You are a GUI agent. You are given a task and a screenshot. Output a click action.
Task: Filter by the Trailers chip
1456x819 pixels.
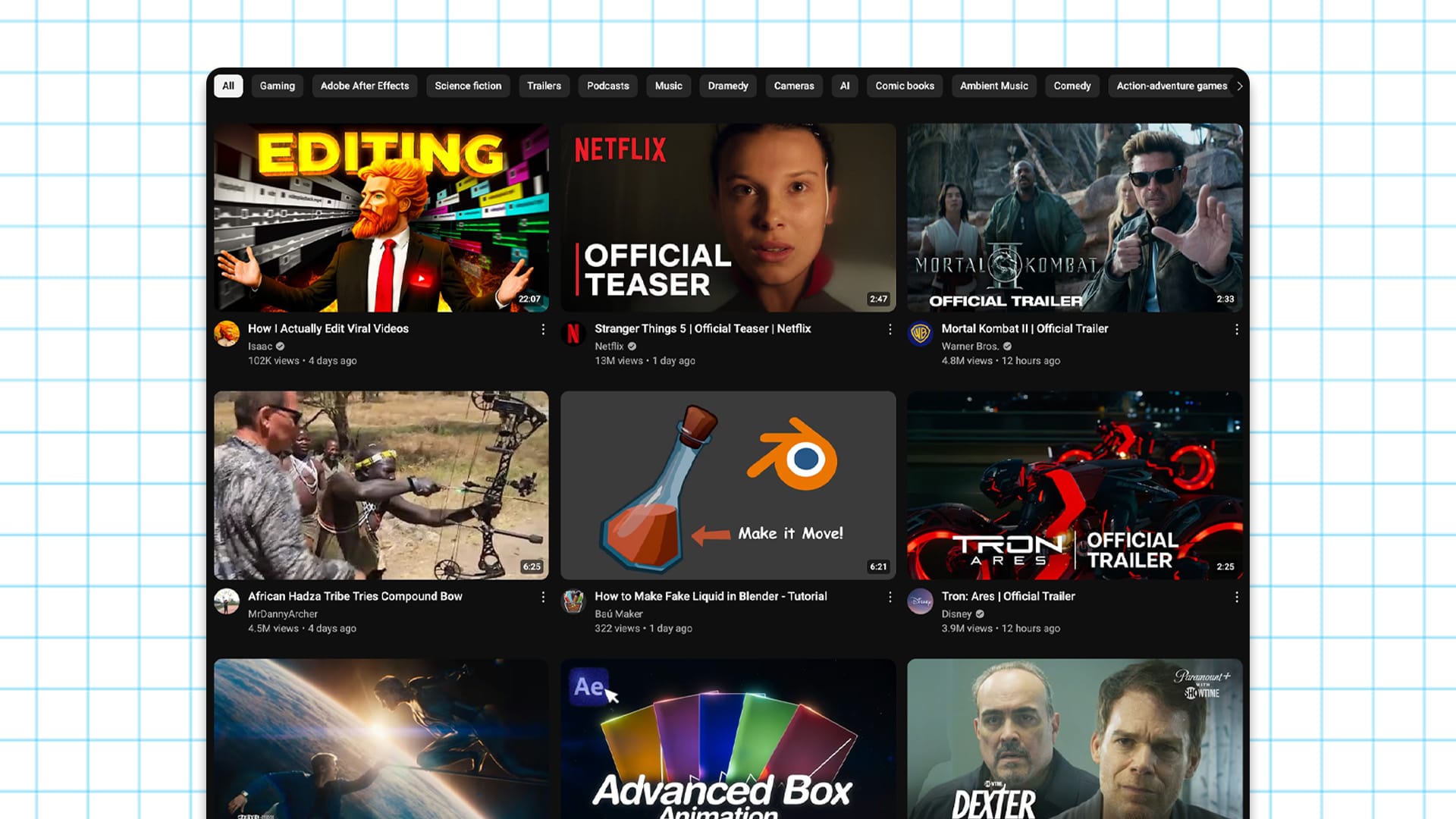coord(544,86)
